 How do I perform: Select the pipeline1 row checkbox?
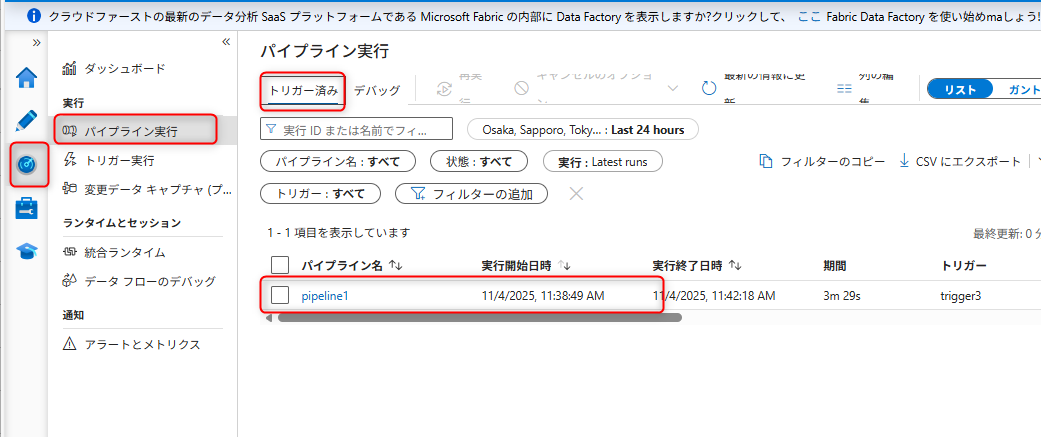pos(281,295)
